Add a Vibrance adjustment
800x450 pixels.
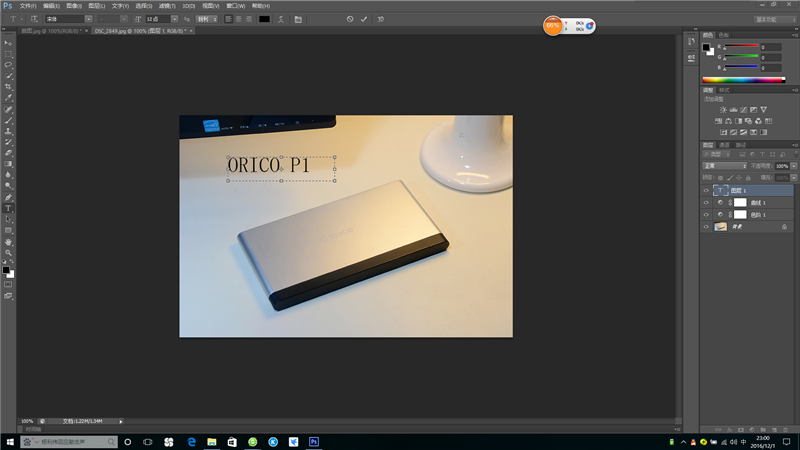point(763,110)
